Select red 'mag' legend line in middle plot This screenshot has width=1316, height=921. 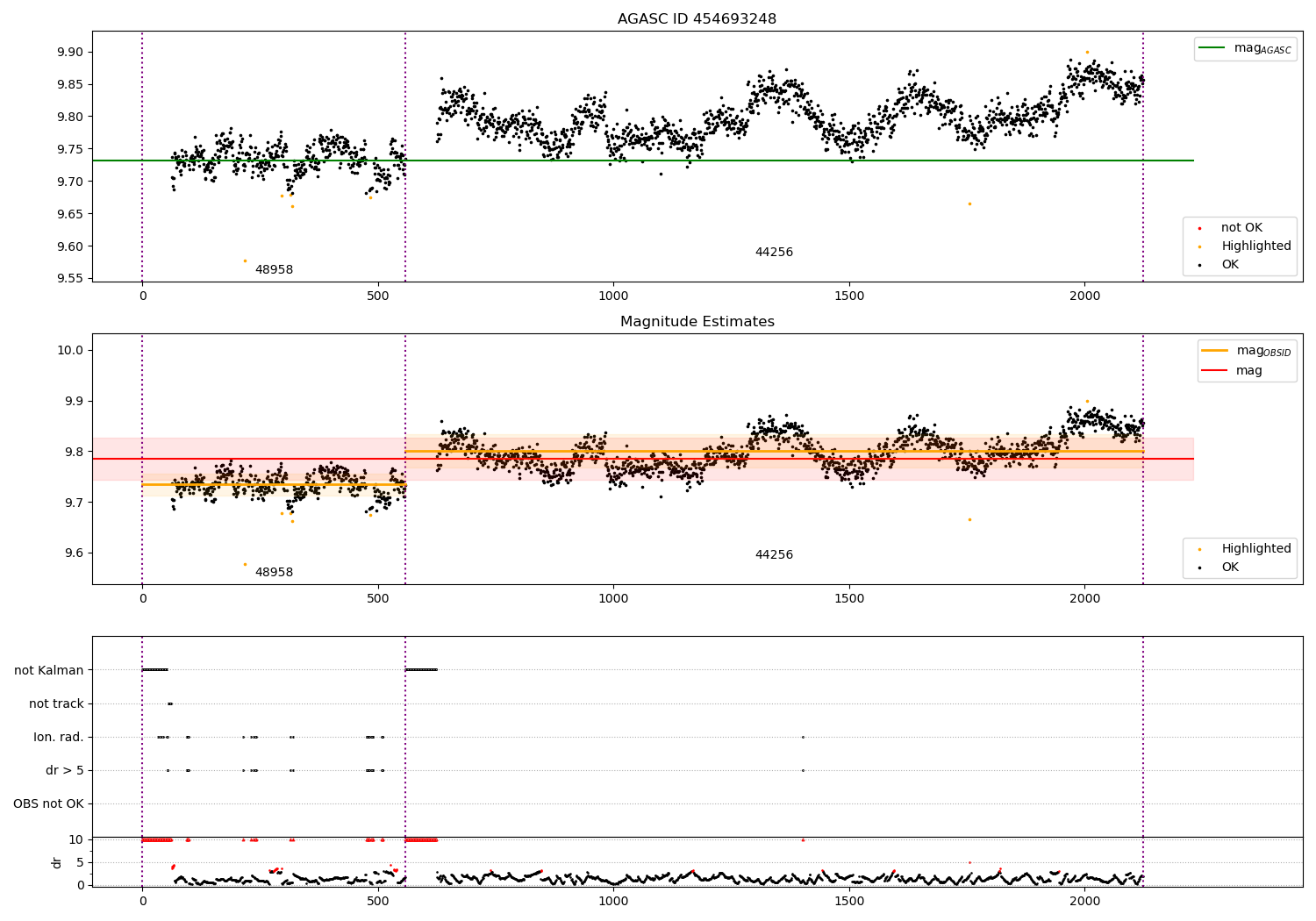click(1214, 371)
